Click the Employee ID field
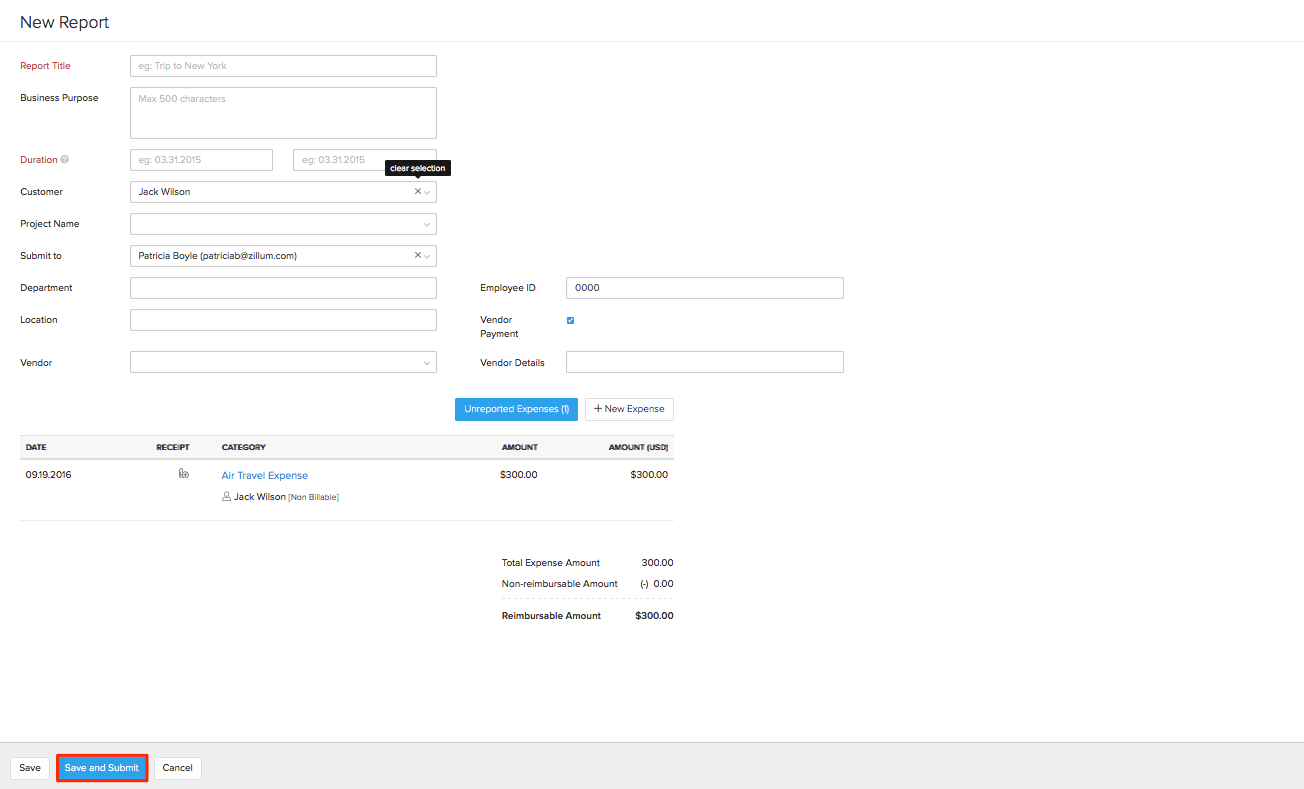The width and height of the screenshot is (1304, 789). (704, 287)
